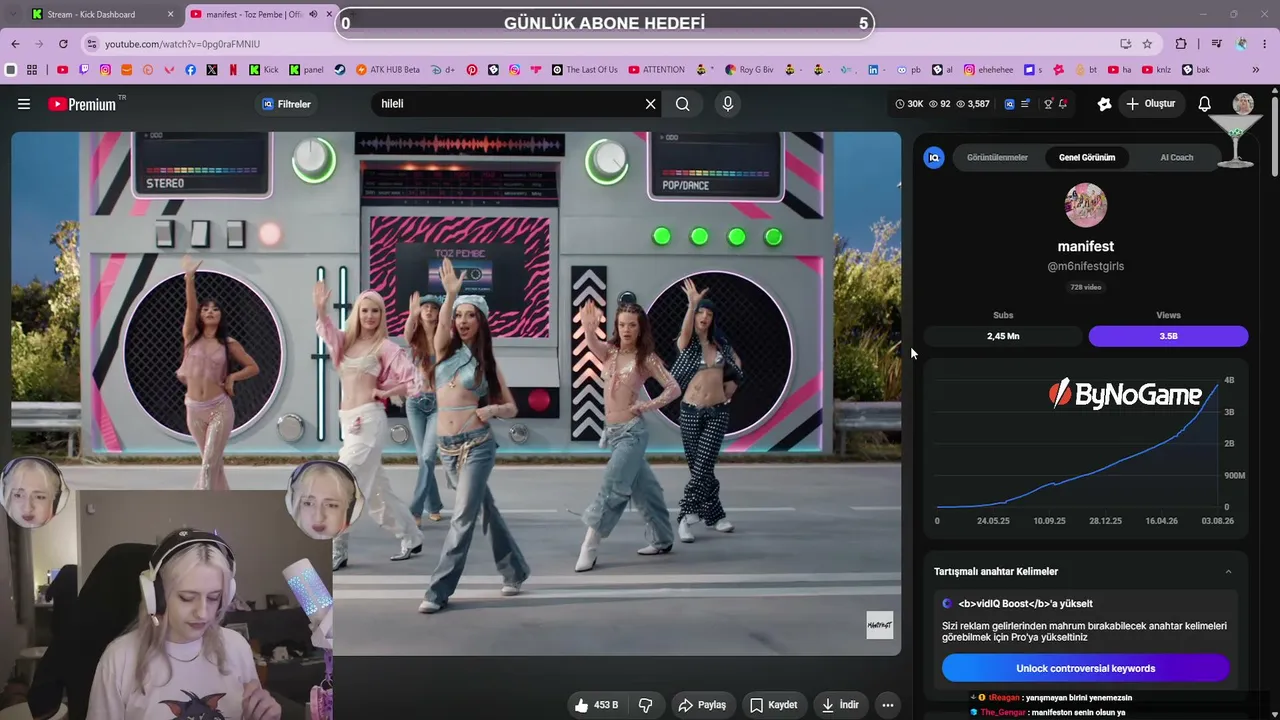Open the Roy G Biv bookmark
The height and width of the screenshot is (720, 1280).
(x=749, y=70)
